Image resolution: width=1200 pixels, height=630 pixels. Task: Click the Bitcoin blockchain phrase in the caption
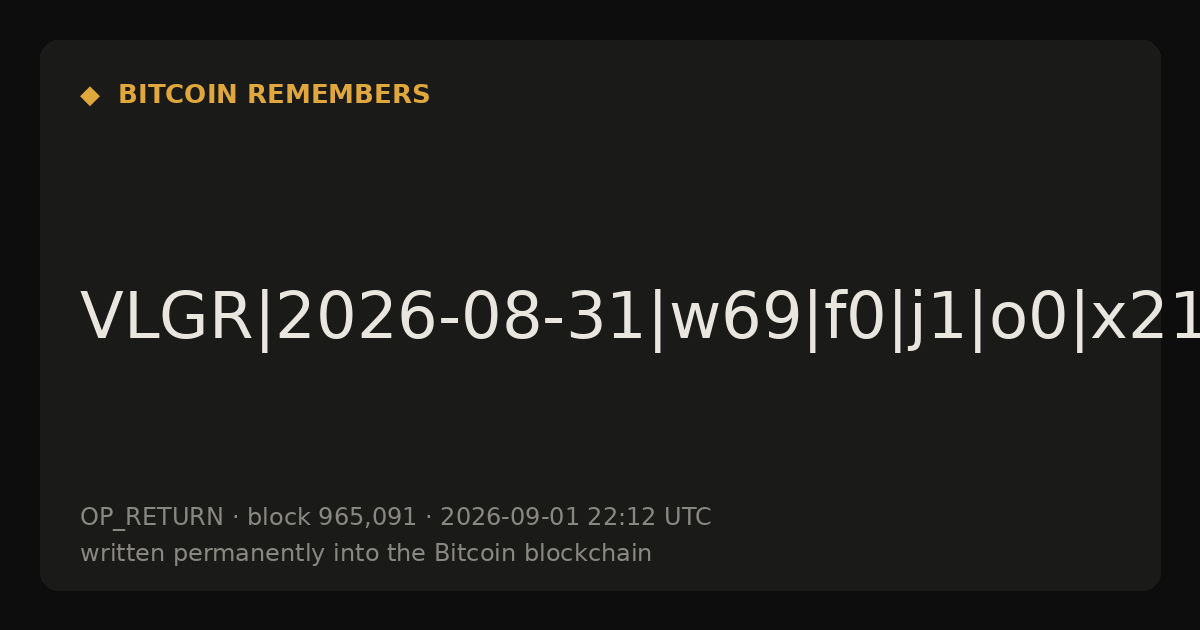(543, 553)
